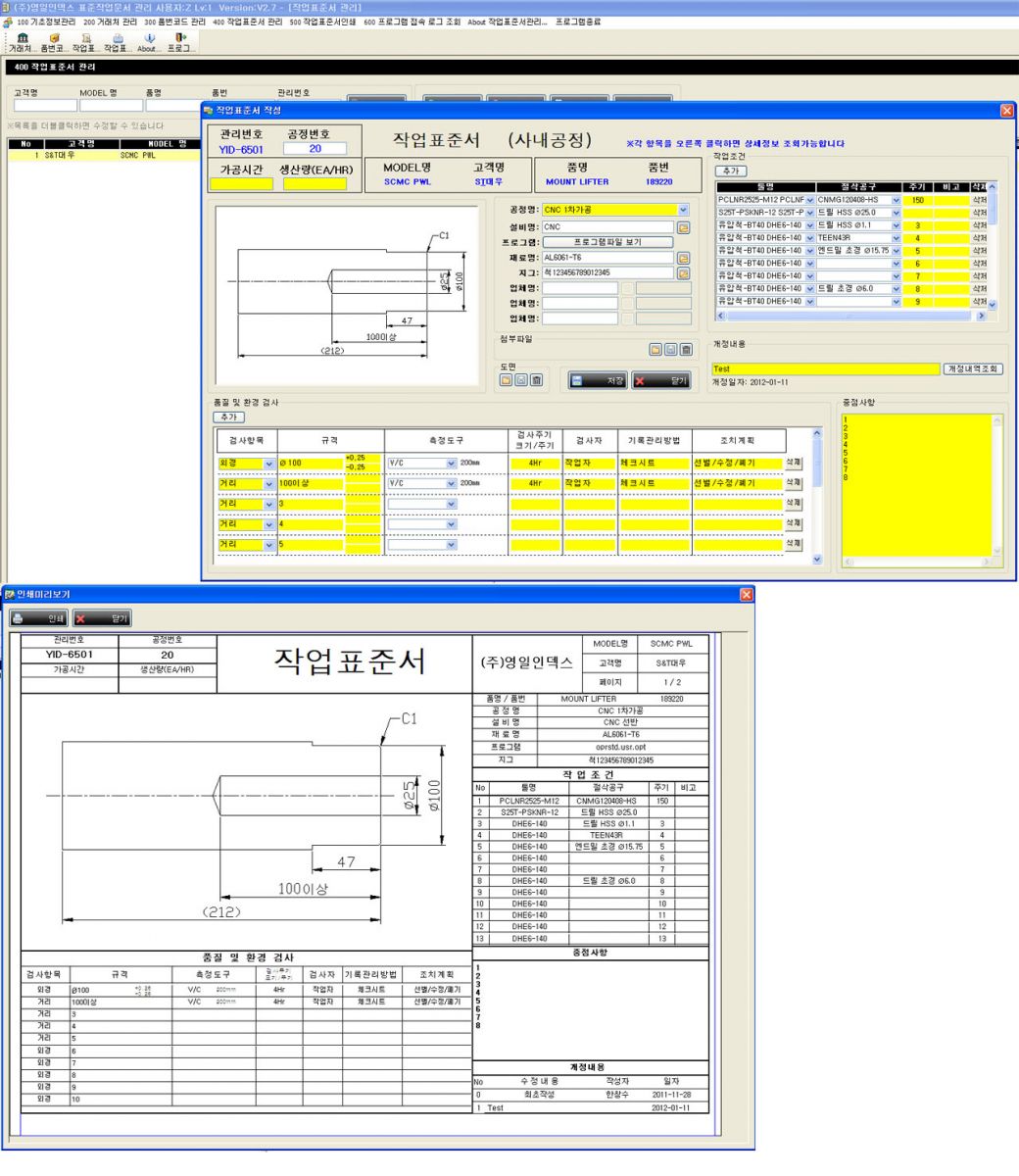Click the 개정내역조회 button

973,369
